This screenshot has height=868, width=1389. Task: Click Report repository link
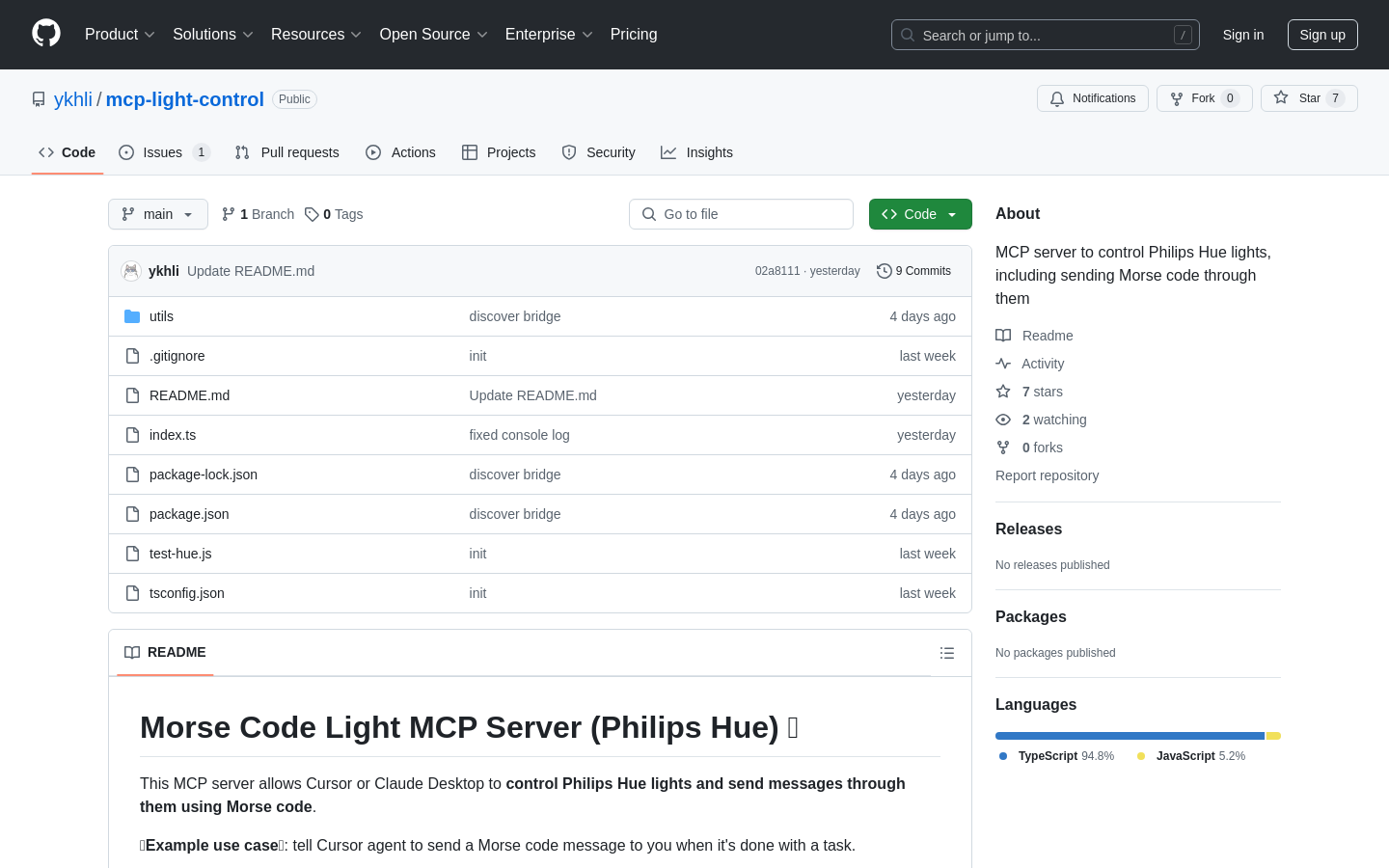[x=1047, y=475]
